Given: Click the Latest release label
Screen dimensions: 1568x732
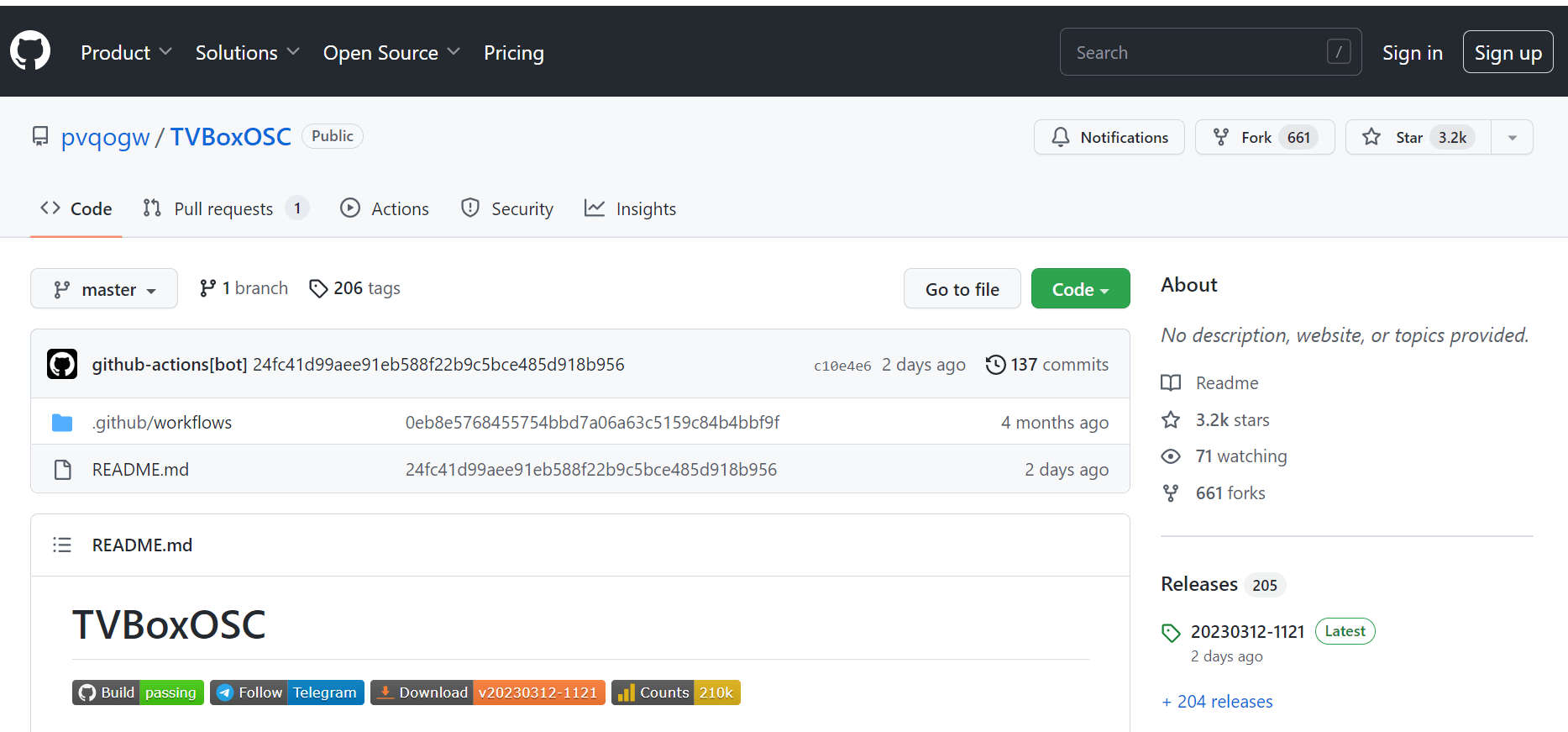Looking at the screenshot, I should pos(1345,631).
